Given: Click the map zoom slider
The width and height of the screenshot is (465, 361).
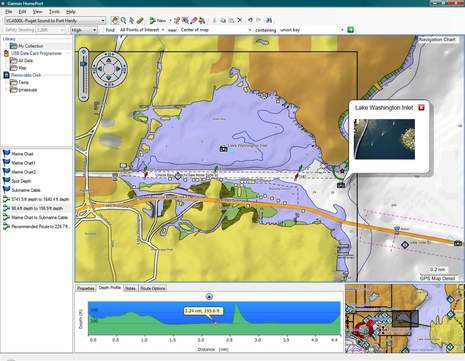Looking at the screenshot, I should (x=83, y=75).
